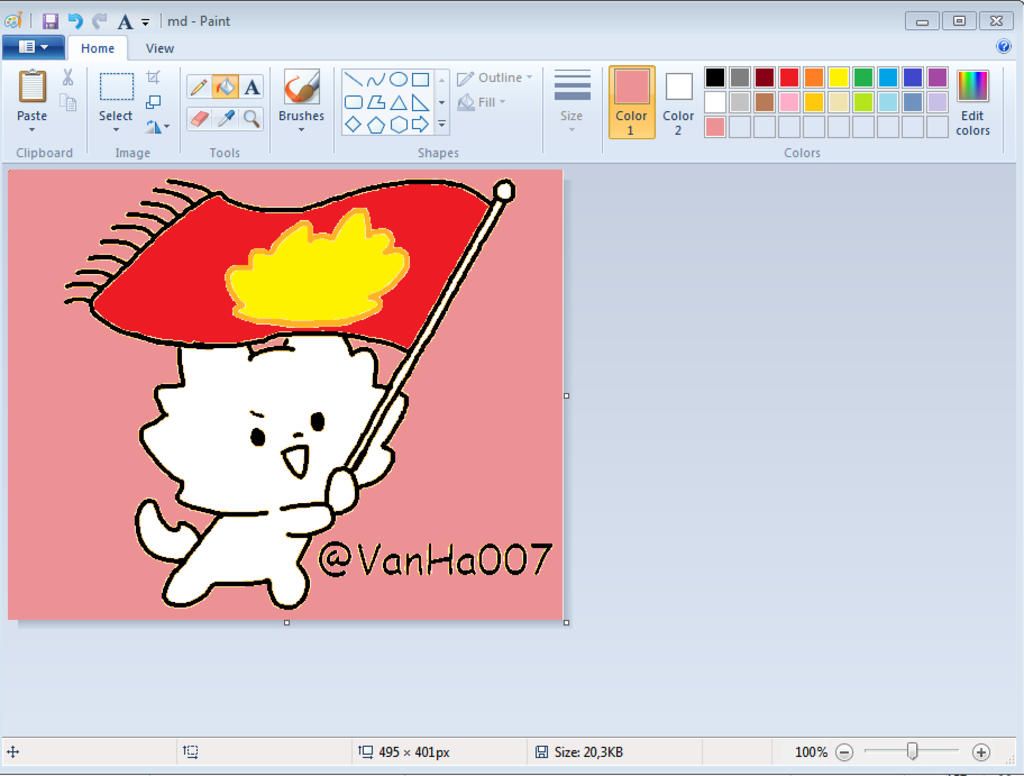The height and width of the screenshot is (776, 1024).
Task: Click the rectangular Select tool button
Action: [116, 88]
